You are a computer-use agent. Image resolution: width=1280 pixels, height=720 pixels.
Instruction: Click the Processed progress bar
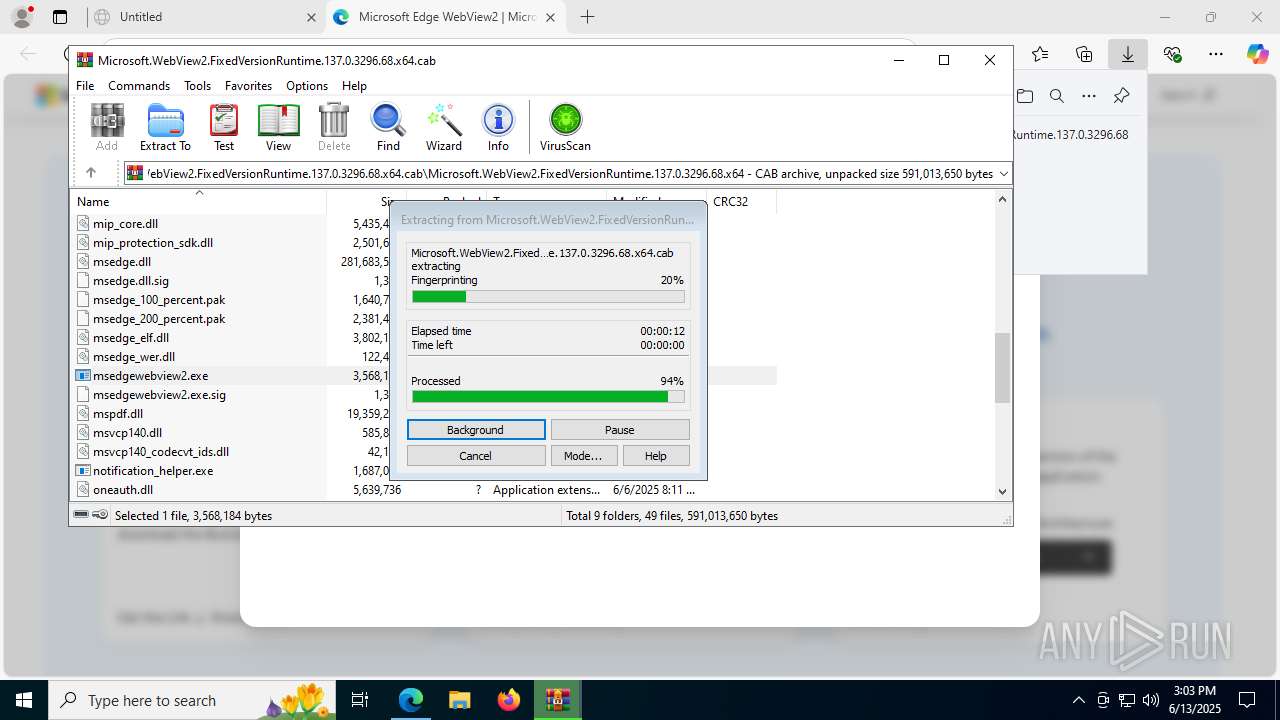point(548,397)
